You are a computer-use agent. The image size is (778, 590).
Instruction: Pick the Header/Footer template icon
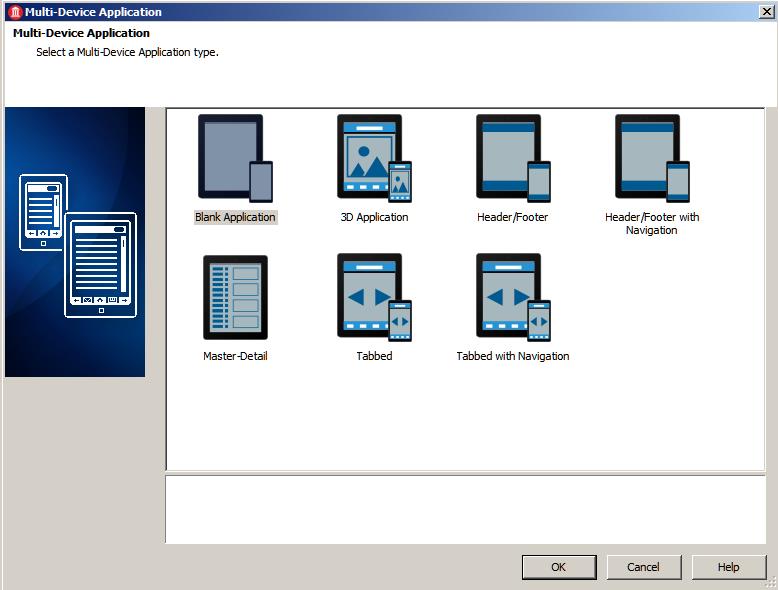(513, 158)
